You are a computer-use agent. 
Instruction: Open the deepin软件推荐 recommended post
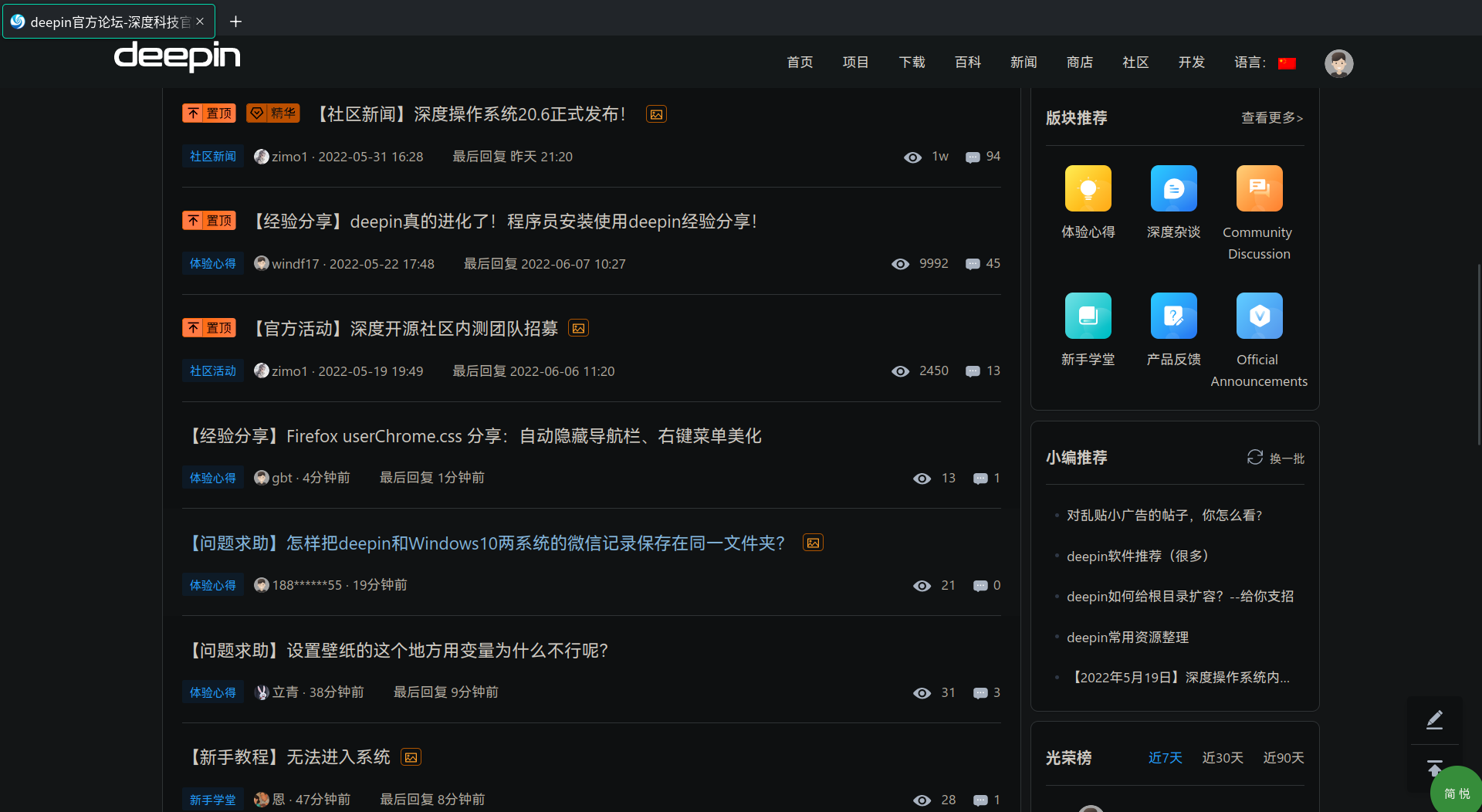[x=1137, y=556]
